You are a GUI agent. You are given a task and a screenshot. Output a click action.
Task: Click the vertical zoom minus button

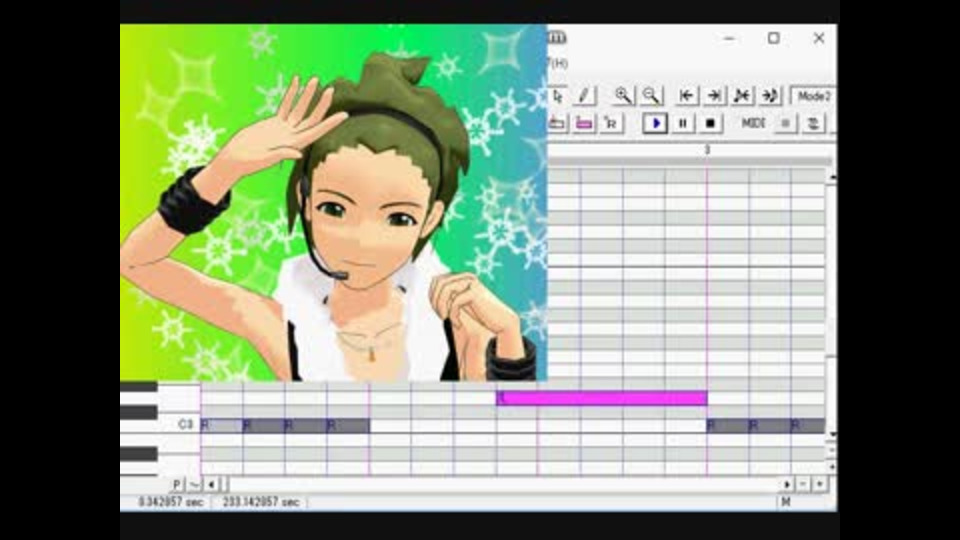[831, 451]
